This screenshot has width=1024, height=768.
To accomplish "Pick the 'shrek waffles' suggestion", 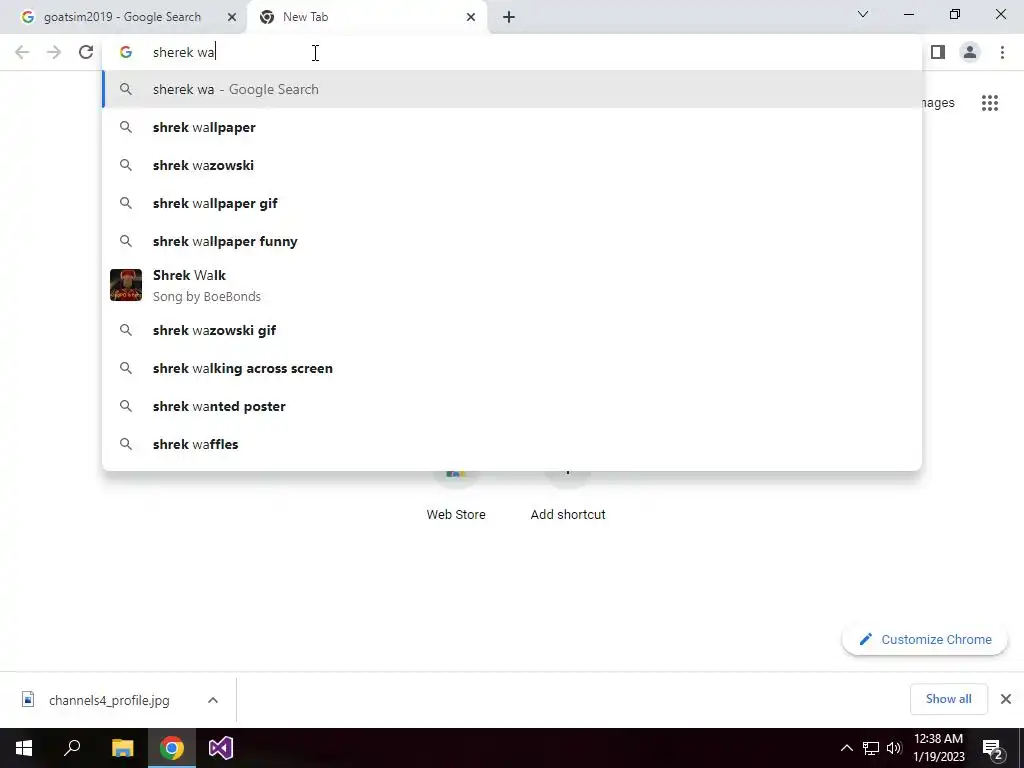I will (512, 444).
